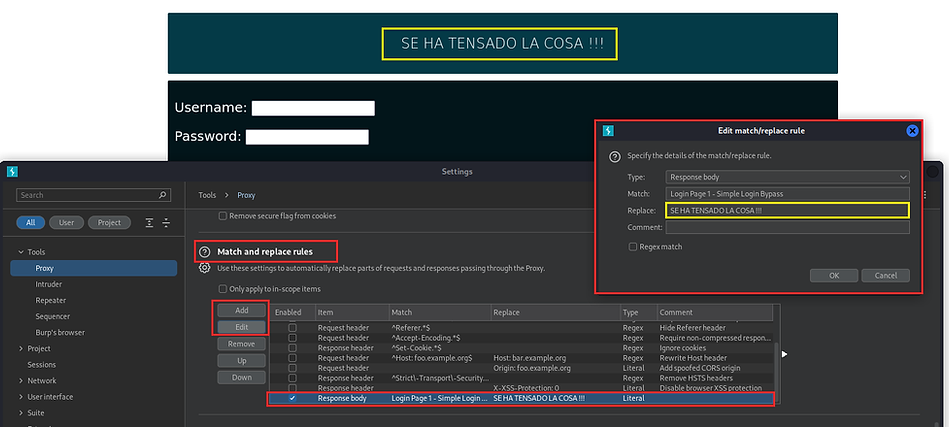Move the rule with the Up button
949x427 pixels.
tap(241, 360)
